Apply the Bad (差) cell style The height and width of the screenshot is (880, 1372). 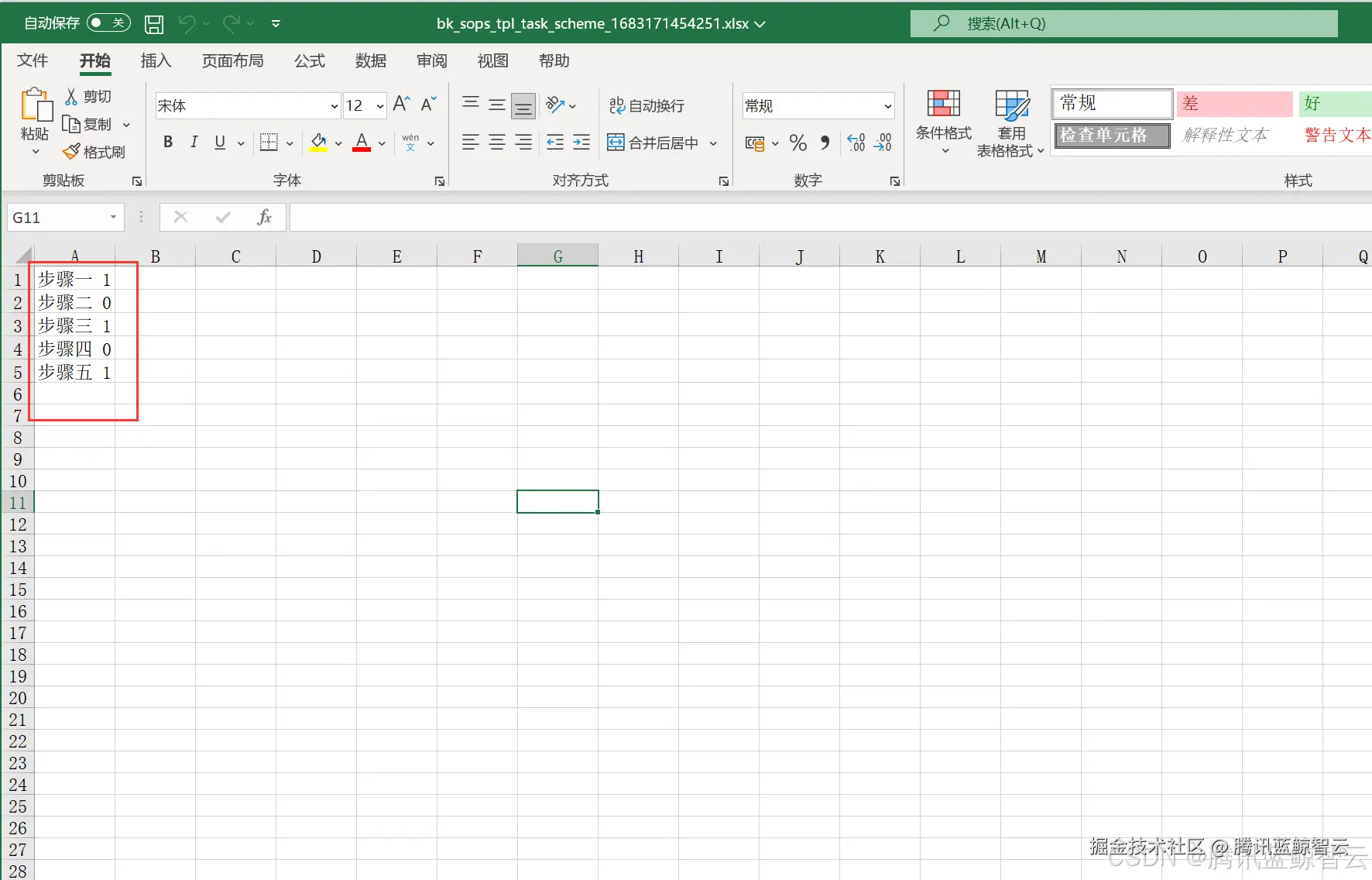coord(1235,103)
